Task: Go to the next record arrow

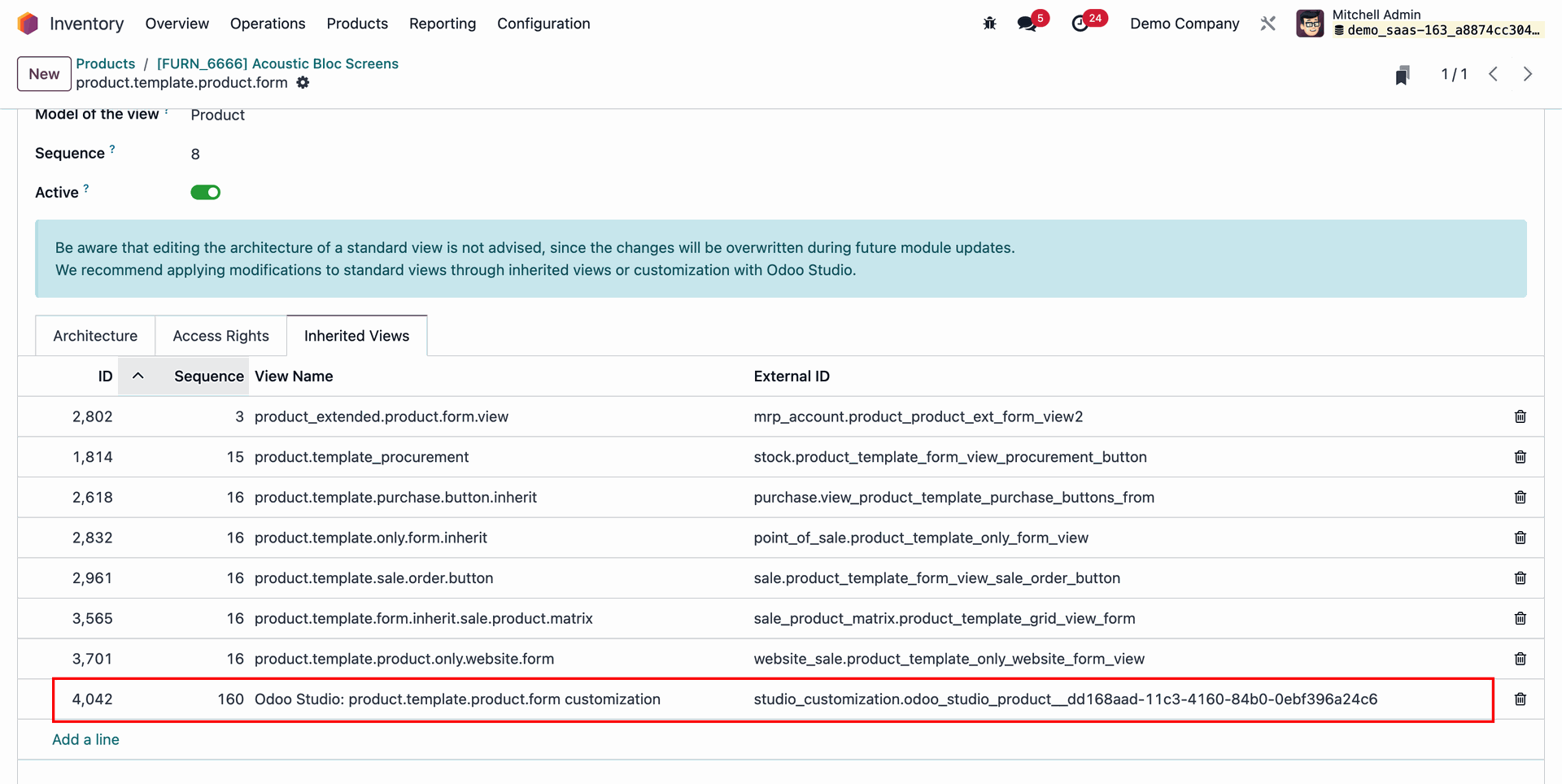Action: click(x=1528, y=74)
